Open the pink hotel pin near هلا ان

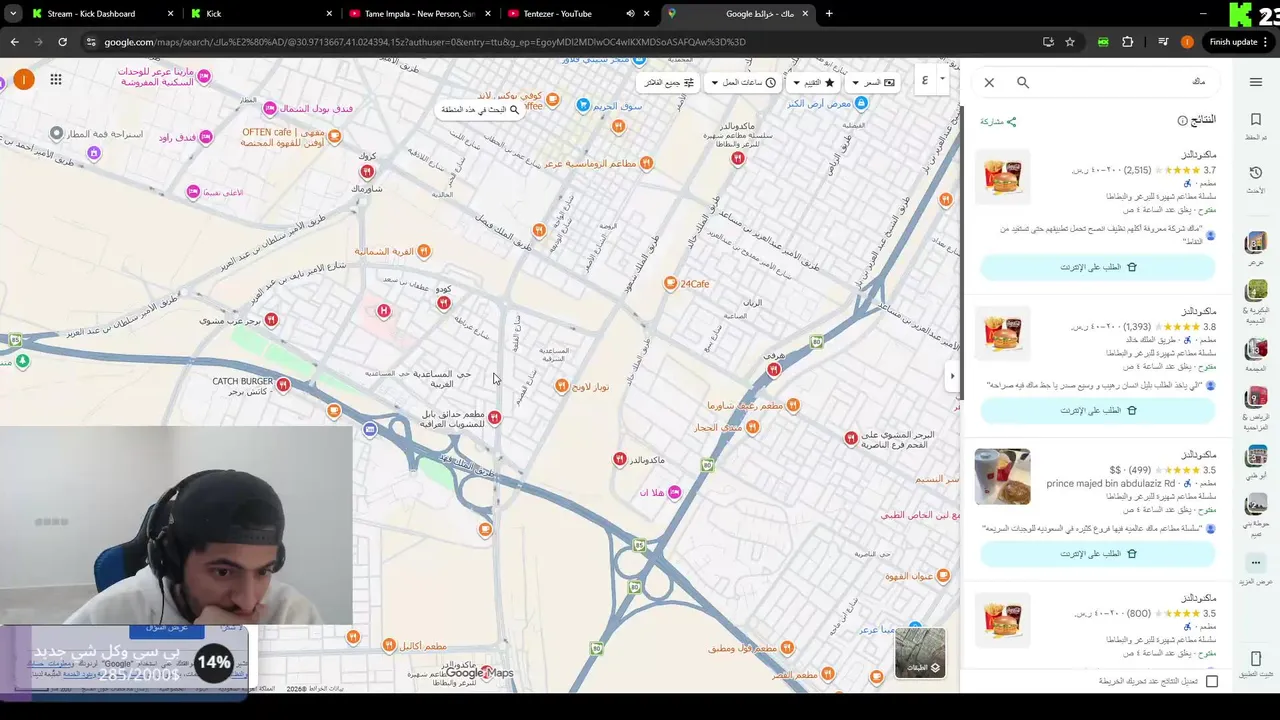coord(675,492)
